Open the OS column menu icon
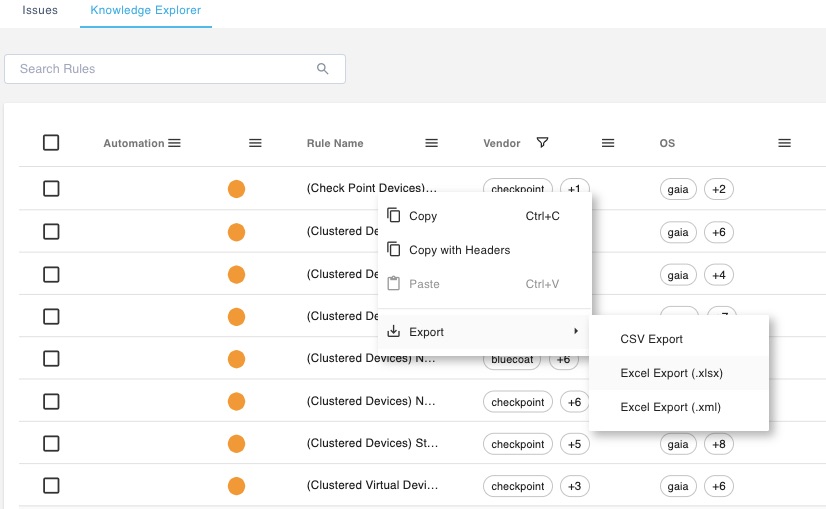 pyautogui.click(x=785, y=143)
